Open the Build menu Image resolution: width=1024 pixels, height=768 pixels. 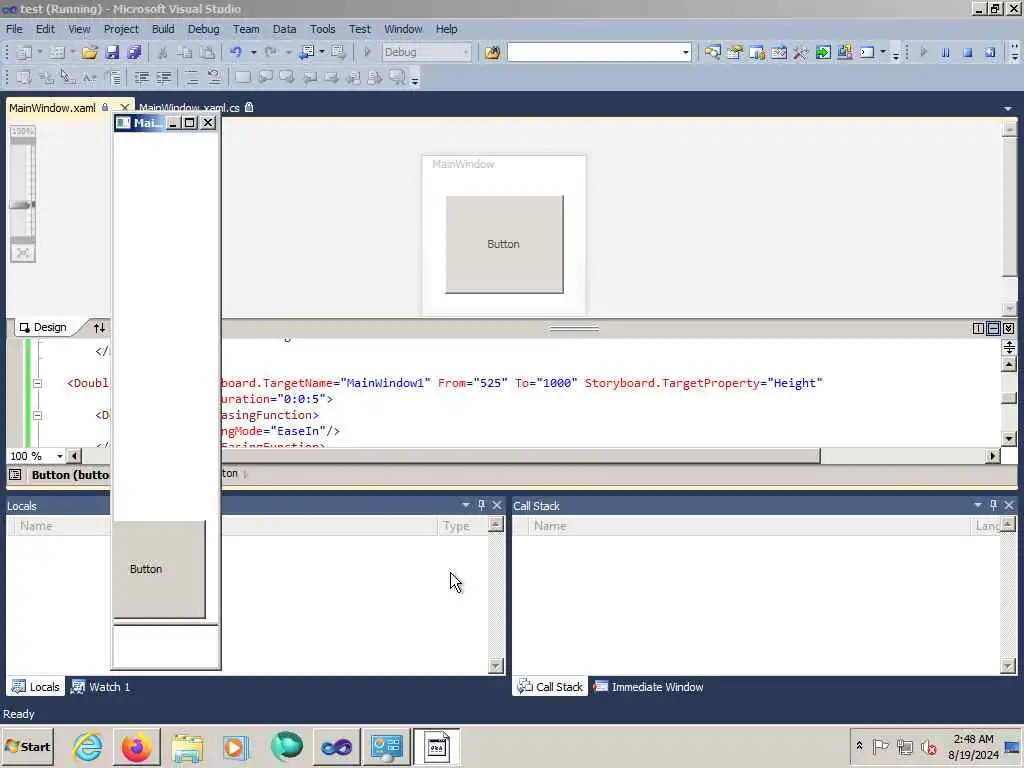click(163, 29)
